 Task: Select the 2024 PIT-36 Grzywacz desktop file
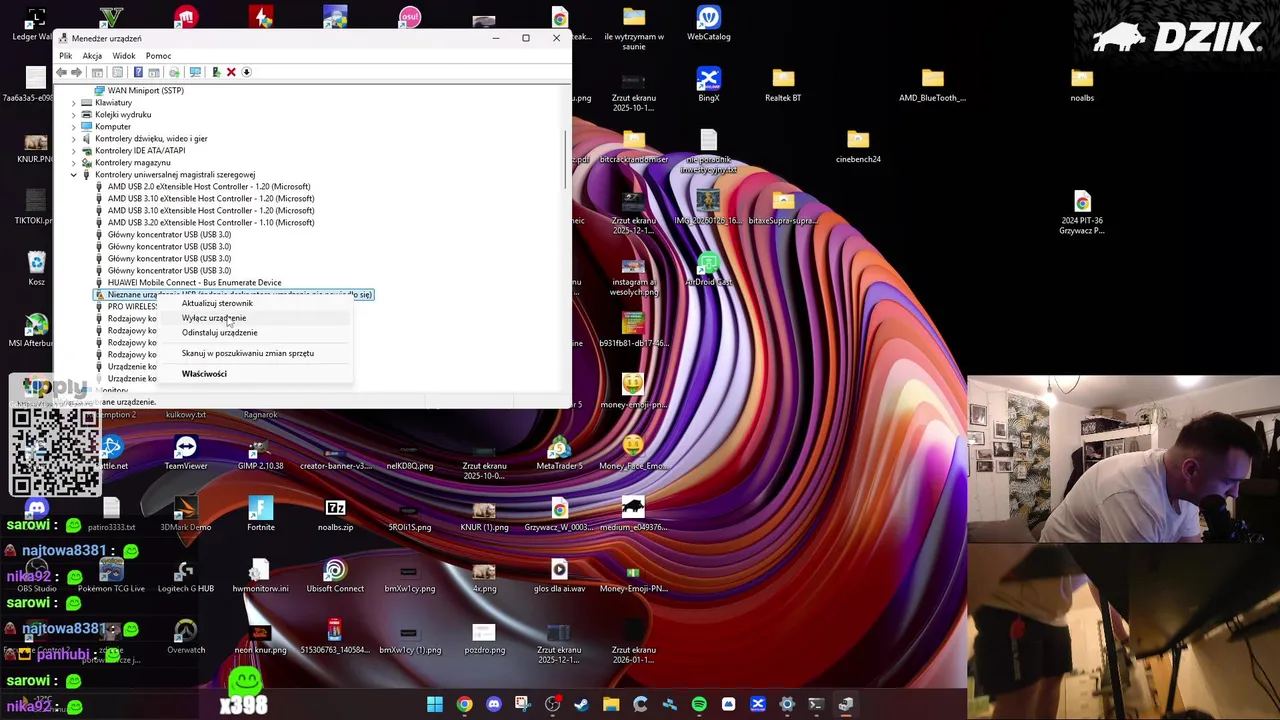(1082, 213)
